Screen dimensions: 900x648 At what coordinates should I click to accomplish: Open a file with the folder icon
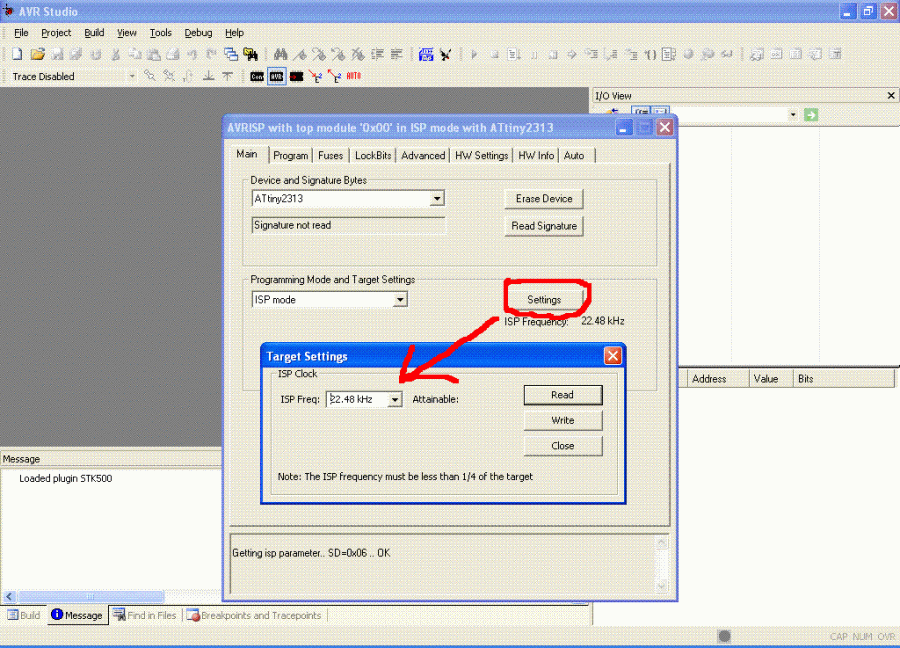tap(37, 54)
